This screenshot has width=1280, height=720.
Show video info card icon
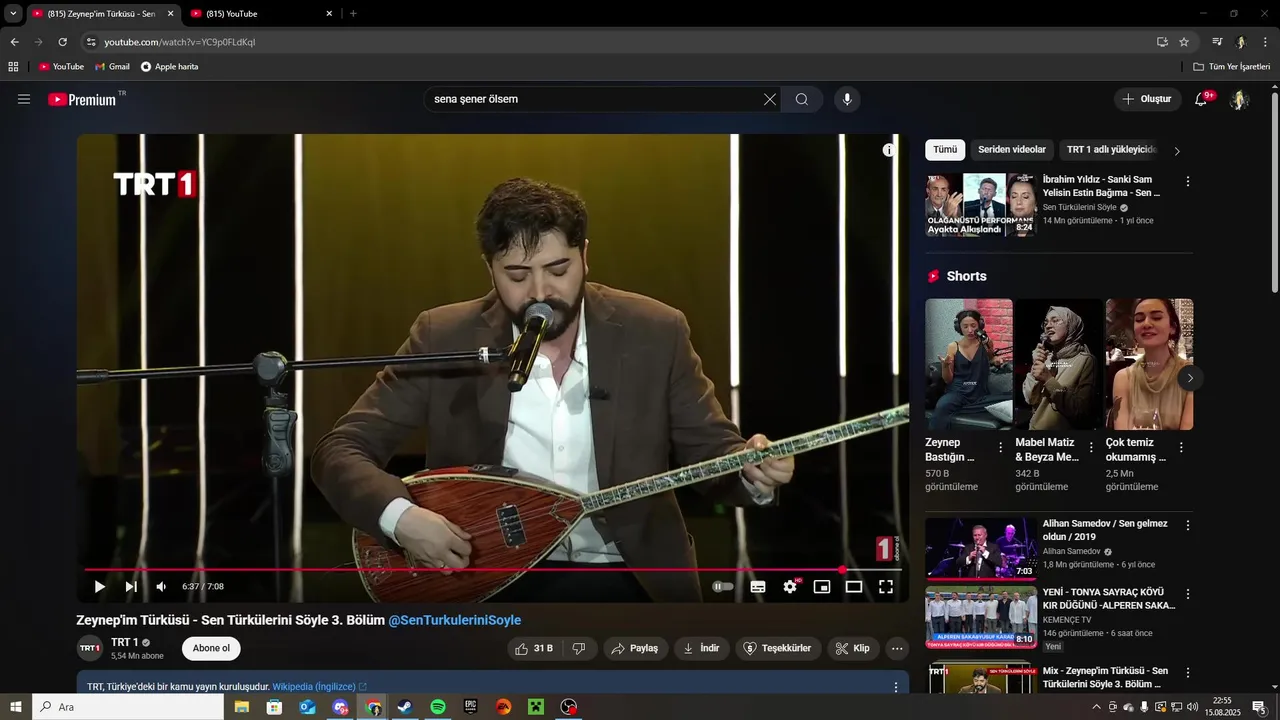pyautogui.click(x=889, y=150)
